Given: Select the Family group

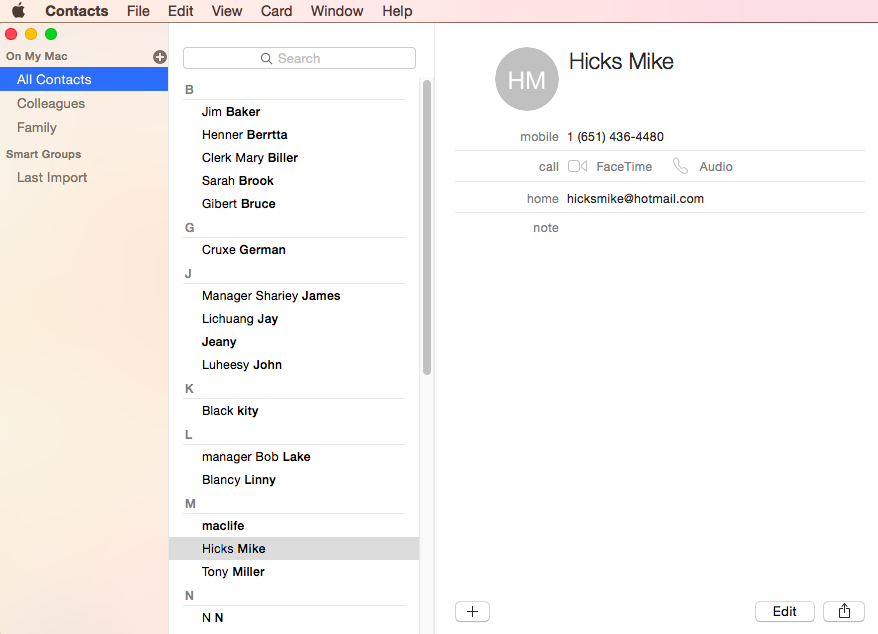Looking at the screenshot, I should [37, 127].
